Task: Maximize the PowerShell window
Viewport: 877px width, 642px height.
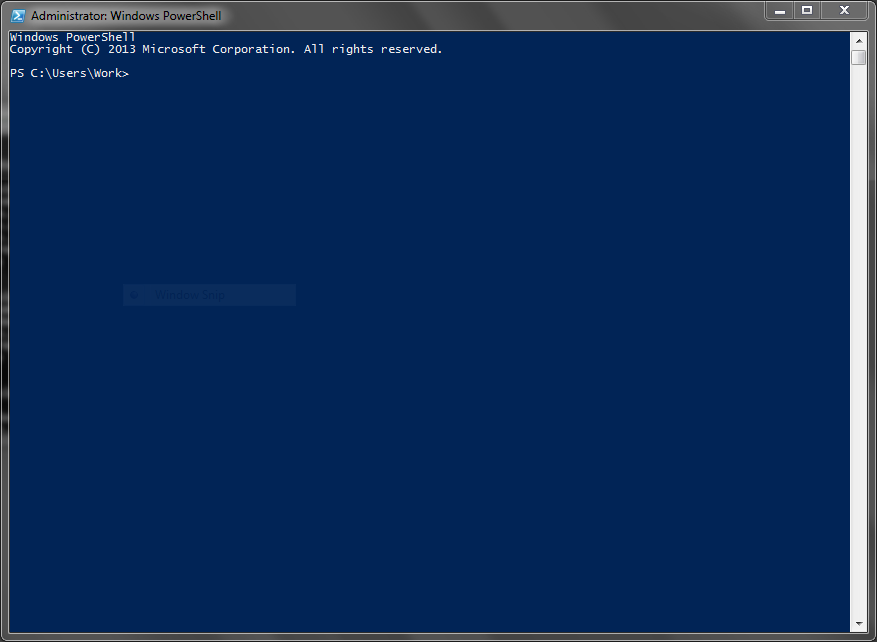Action: (807, 11)
